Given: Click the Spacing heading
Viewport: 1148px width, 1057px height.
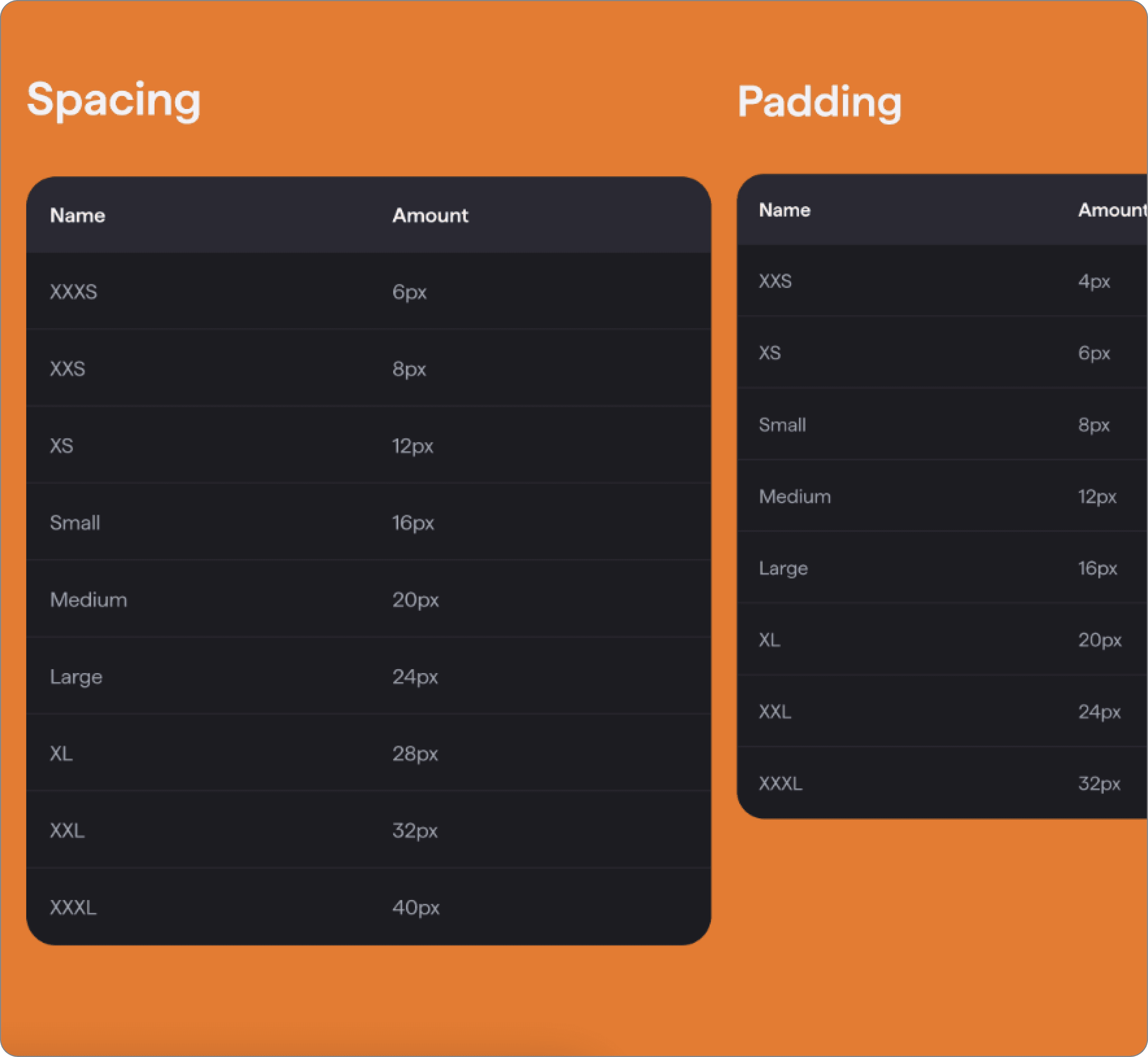Looking at the screenshot, I should tap(114, 101).
